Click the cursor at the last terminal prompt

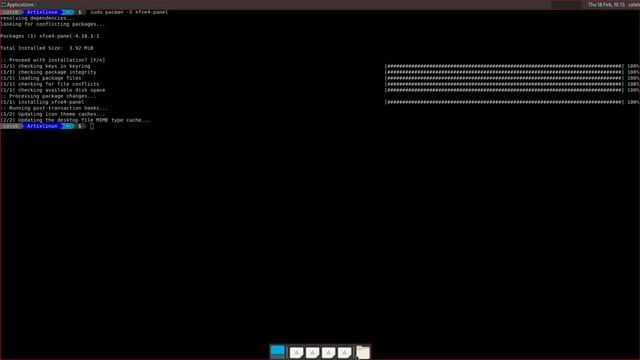pyautogui.click(x=92, y=126)
